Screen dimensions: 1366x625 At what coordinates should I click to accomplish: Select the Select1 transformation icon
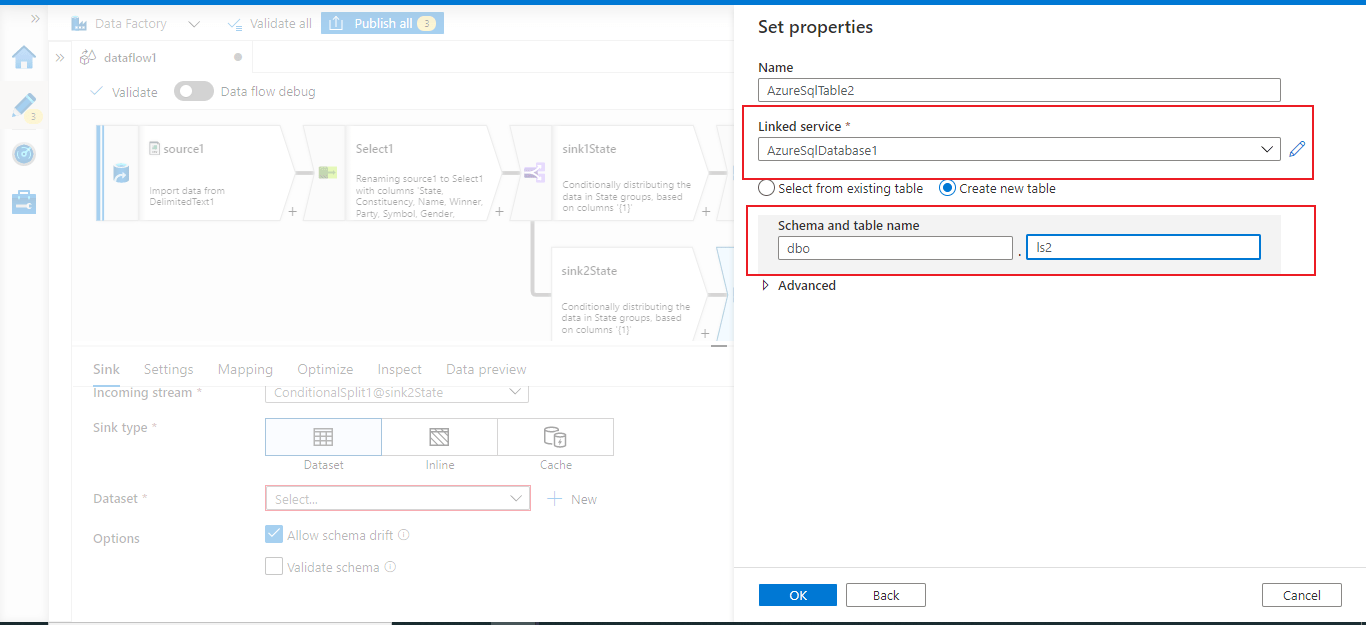click(x=327, y=173)
